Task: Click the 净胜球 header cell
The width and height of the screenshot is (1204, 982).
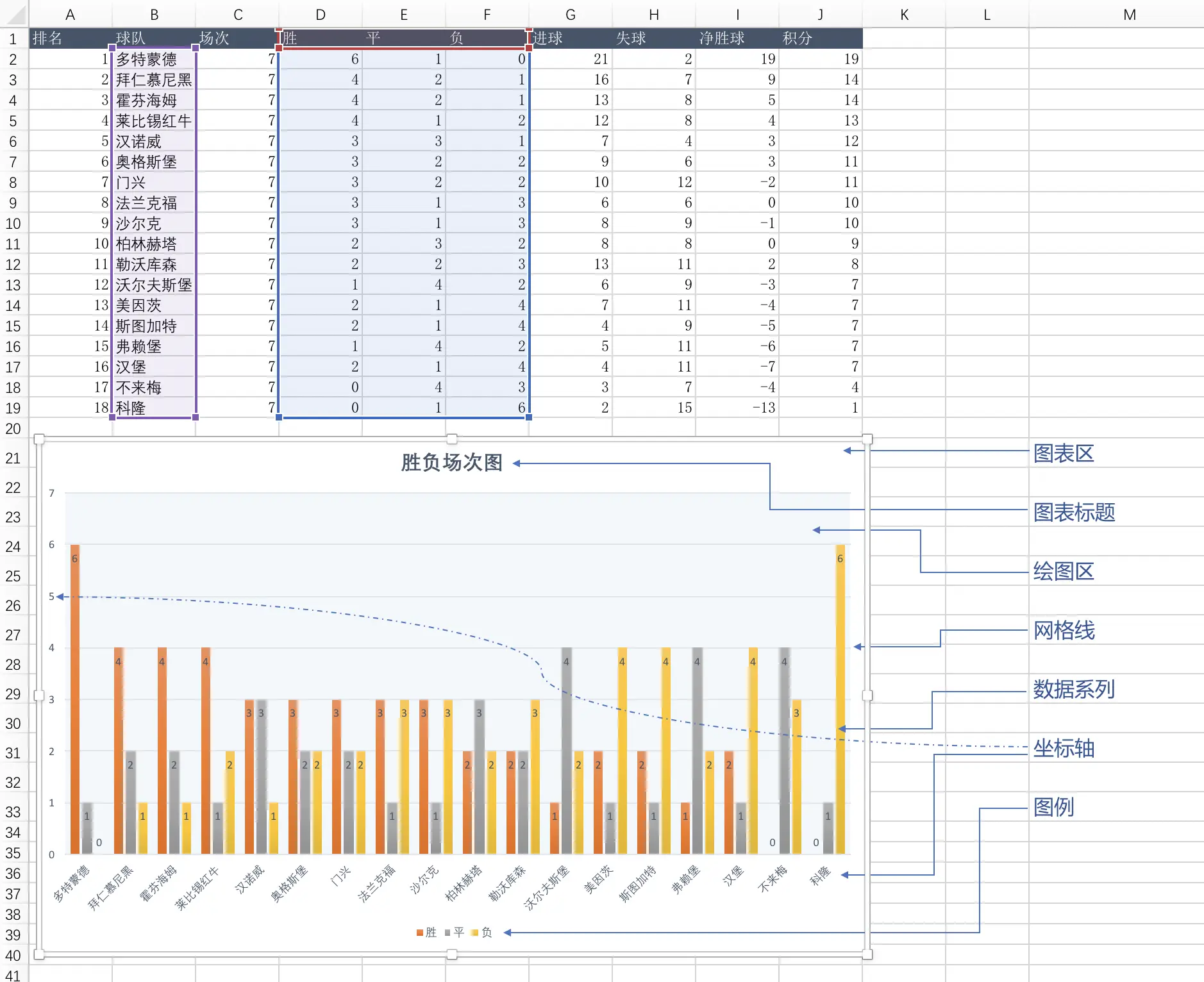Action: 737,38
